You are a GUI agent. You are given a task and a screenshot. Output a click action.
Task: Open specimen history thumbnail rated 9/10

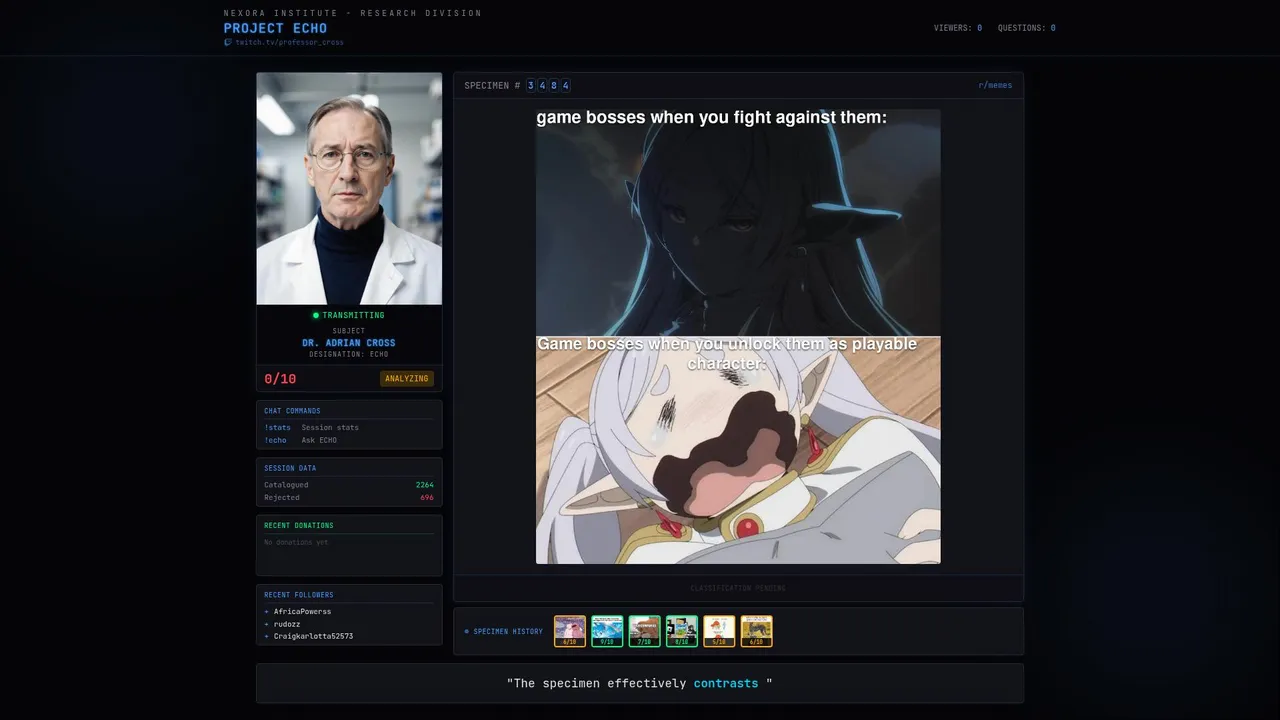607,631
